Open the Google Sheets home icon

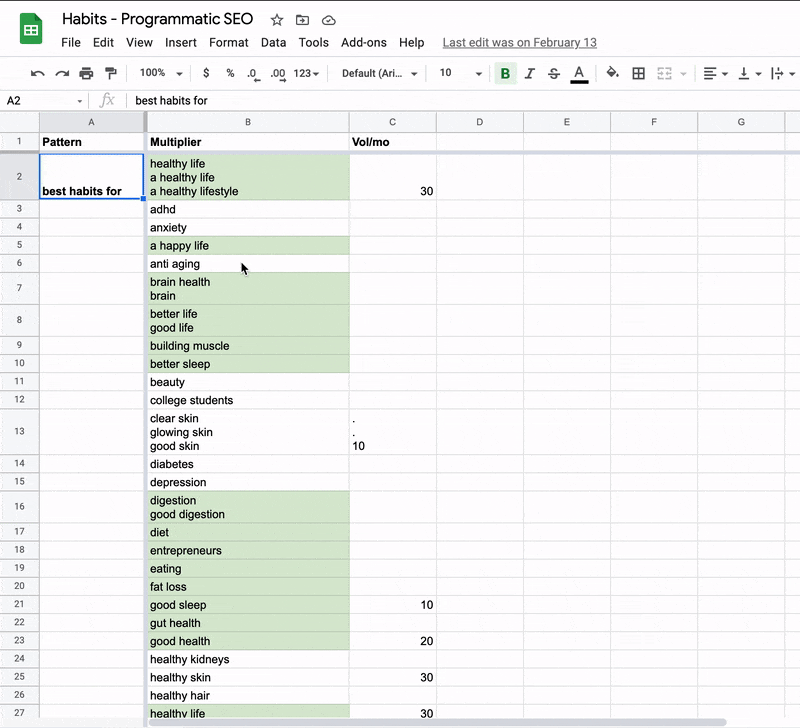click(31, 29)
